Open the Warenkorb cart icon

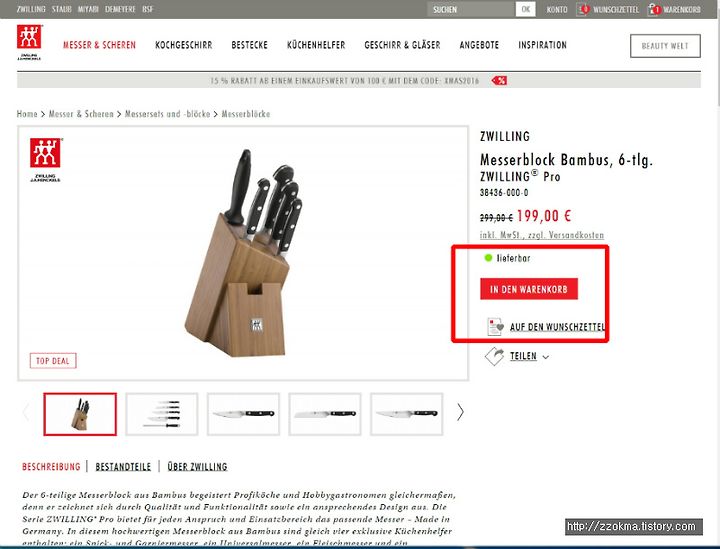654,9
